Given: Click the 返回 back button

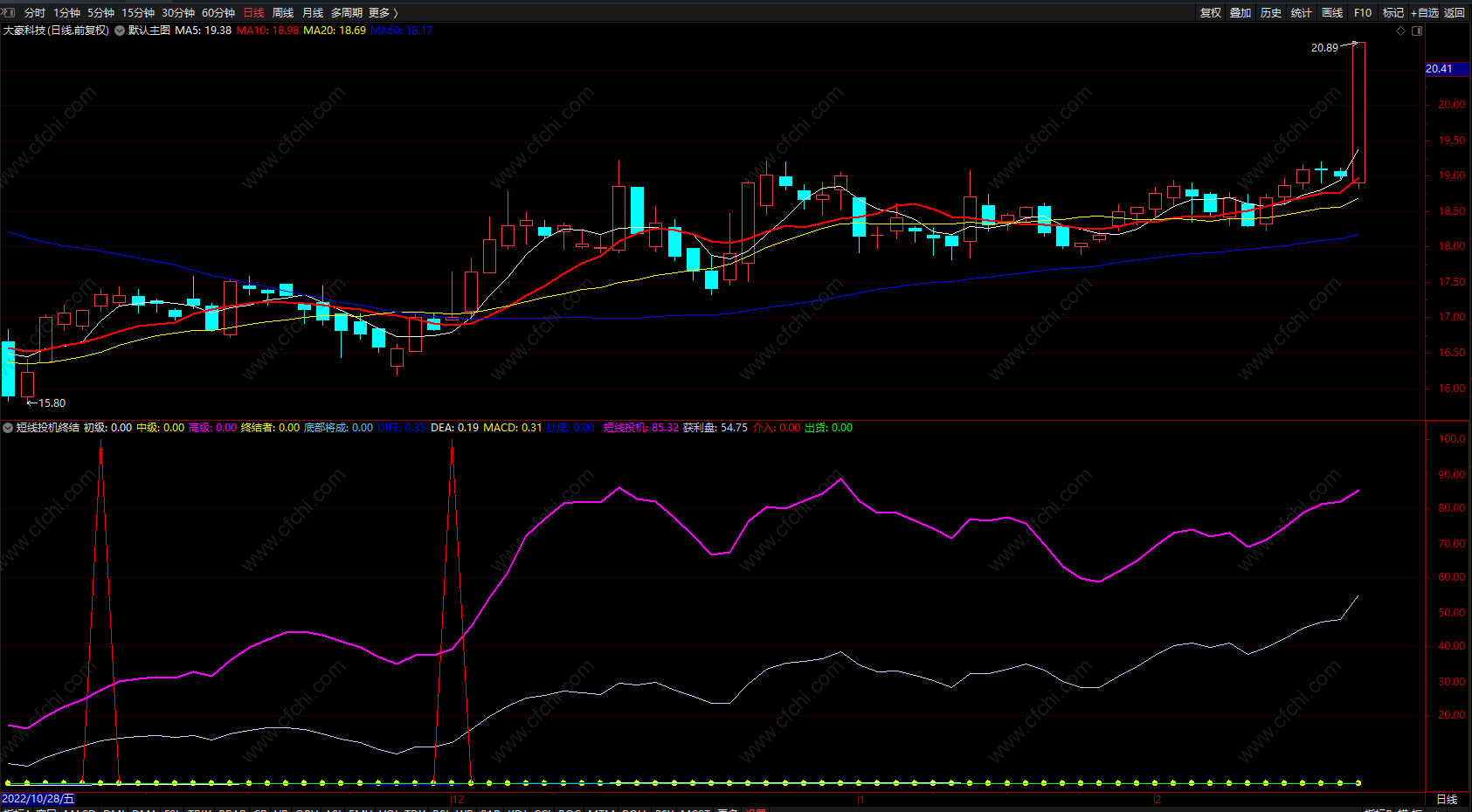Looking at the screenshot, I should tap(1455, 12).
